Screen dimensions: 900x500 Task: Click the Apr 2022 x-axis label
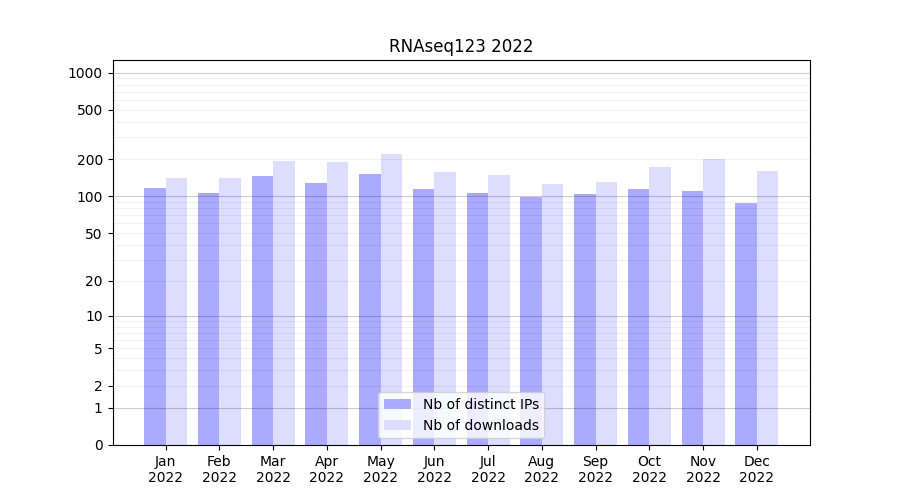pos(327,469)
